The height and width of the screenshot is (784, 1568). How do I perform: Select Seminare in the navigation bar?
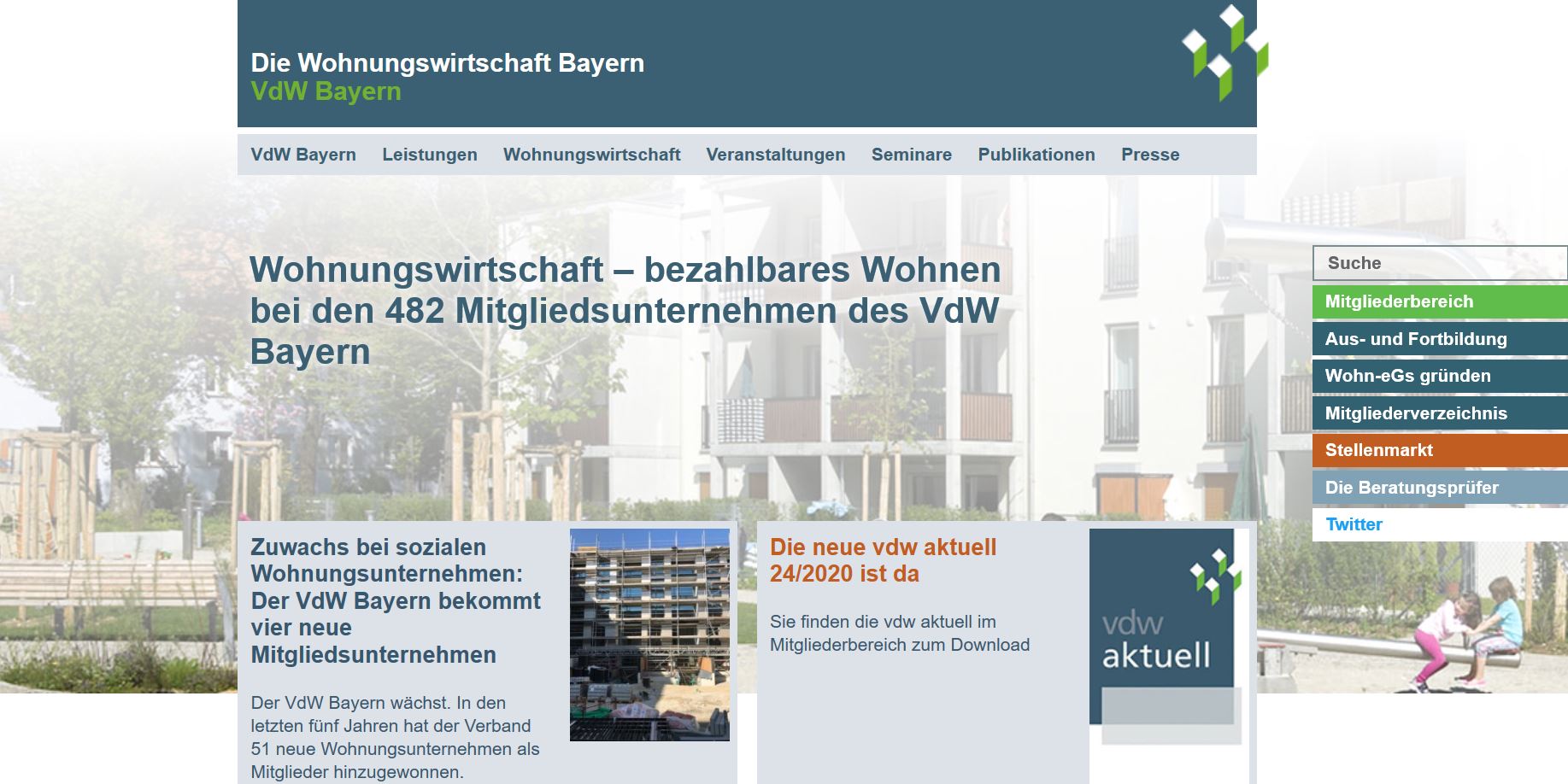[911, 155]
